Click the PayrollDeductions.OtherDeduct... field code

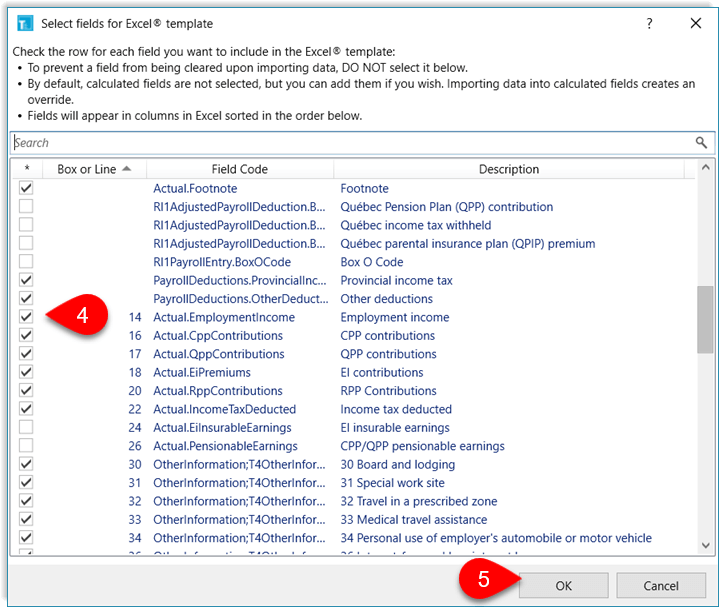[x=241, y=298]
